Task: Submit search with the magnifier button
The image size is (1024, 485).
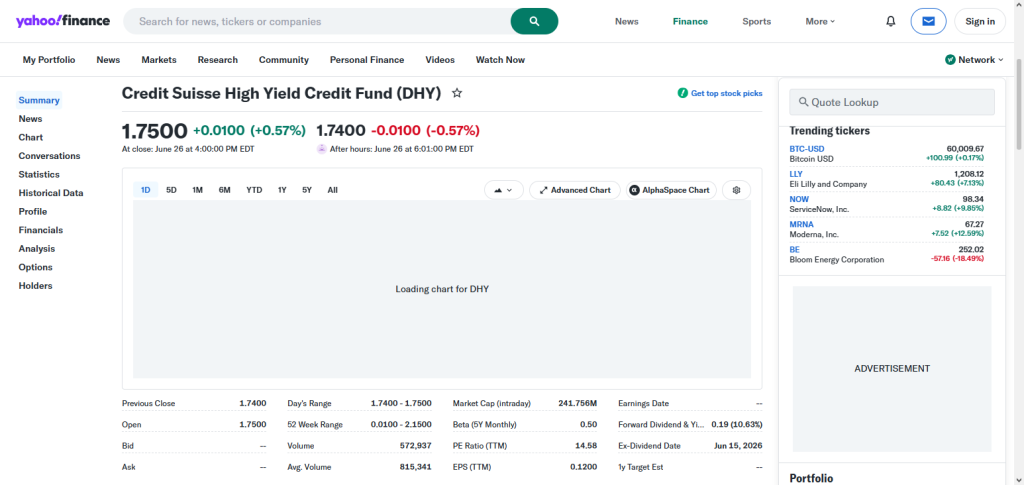Action: [x=534, y=22]
